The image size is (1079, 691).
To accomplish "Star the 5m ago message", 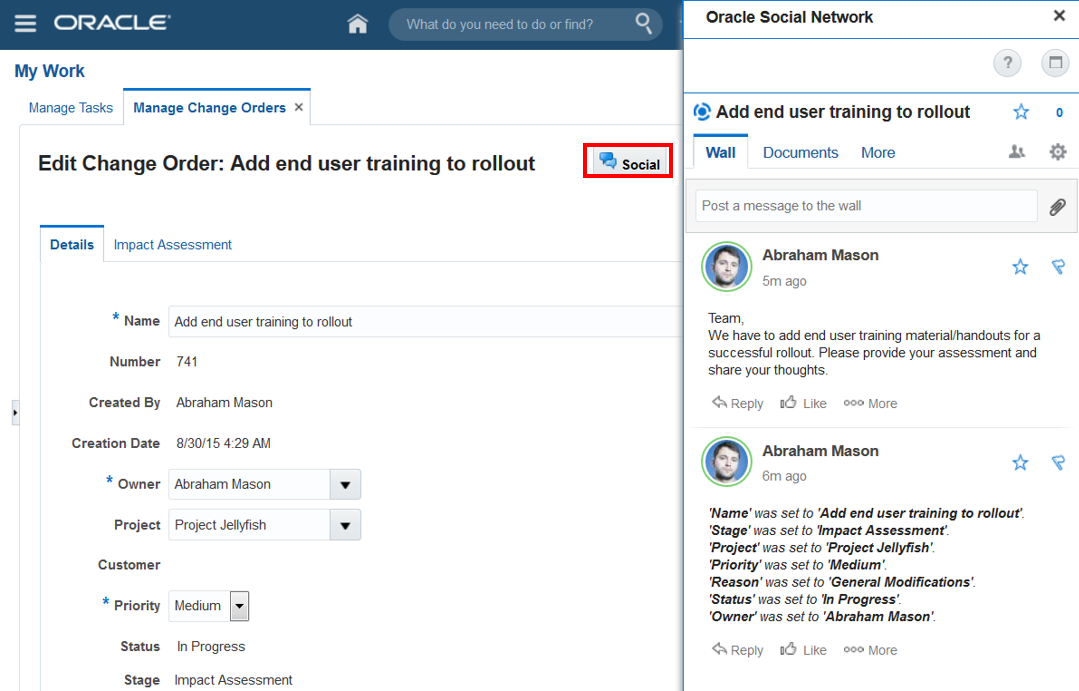I will (x=1020, y=266).
